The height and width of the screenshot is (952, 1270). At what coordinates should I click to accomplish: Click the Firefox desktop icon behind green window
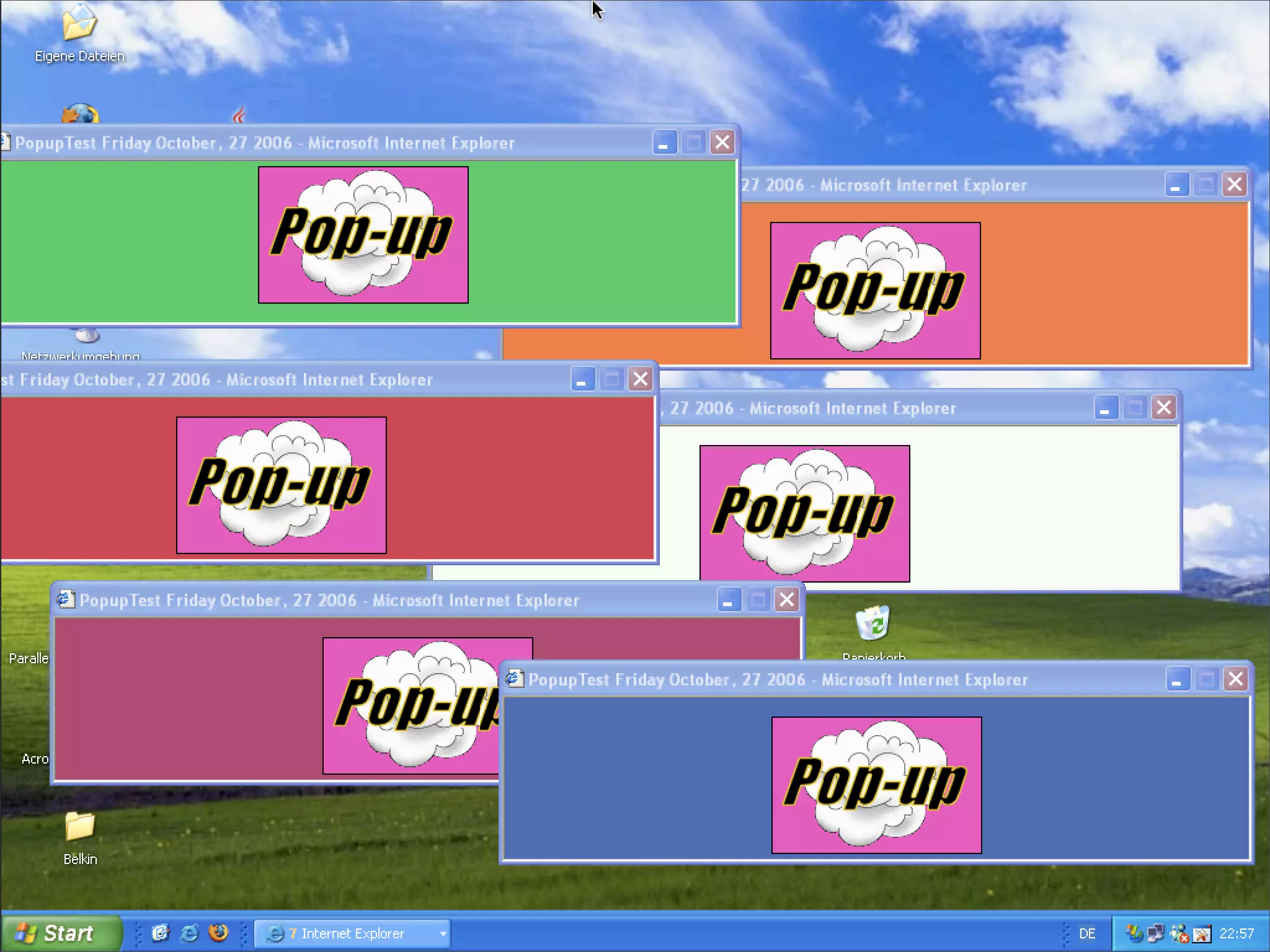tap(80, 114)
